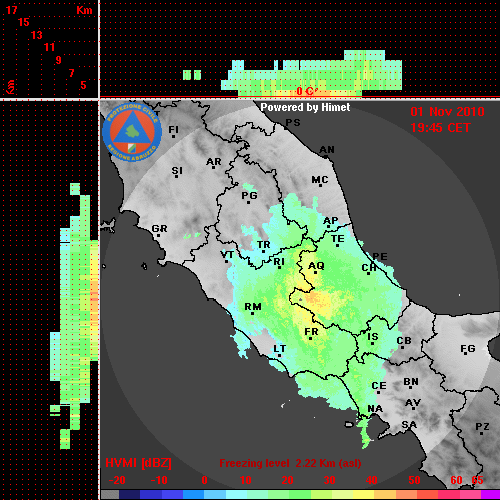
Task: Click the magenta swatch of the color bar
Action: click(490, 495)
